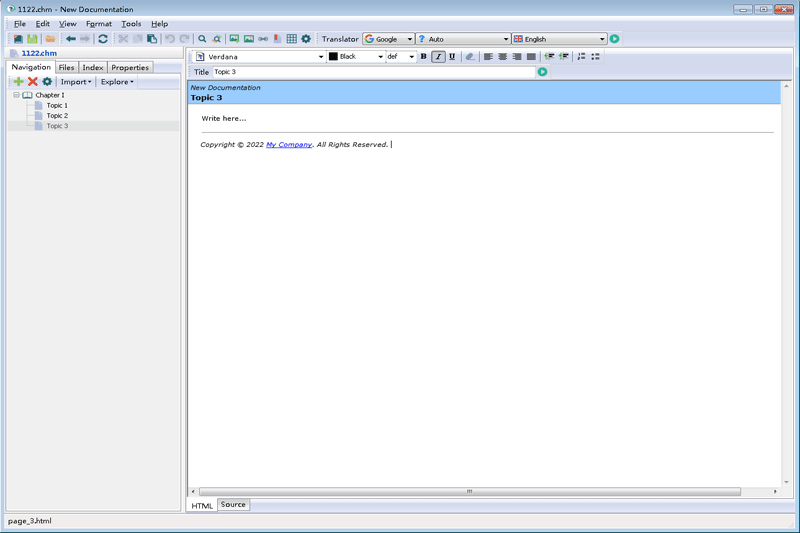This screenshot has width=800, height=533.
Task: Open the Edit menu
Action: pos(42,23)
